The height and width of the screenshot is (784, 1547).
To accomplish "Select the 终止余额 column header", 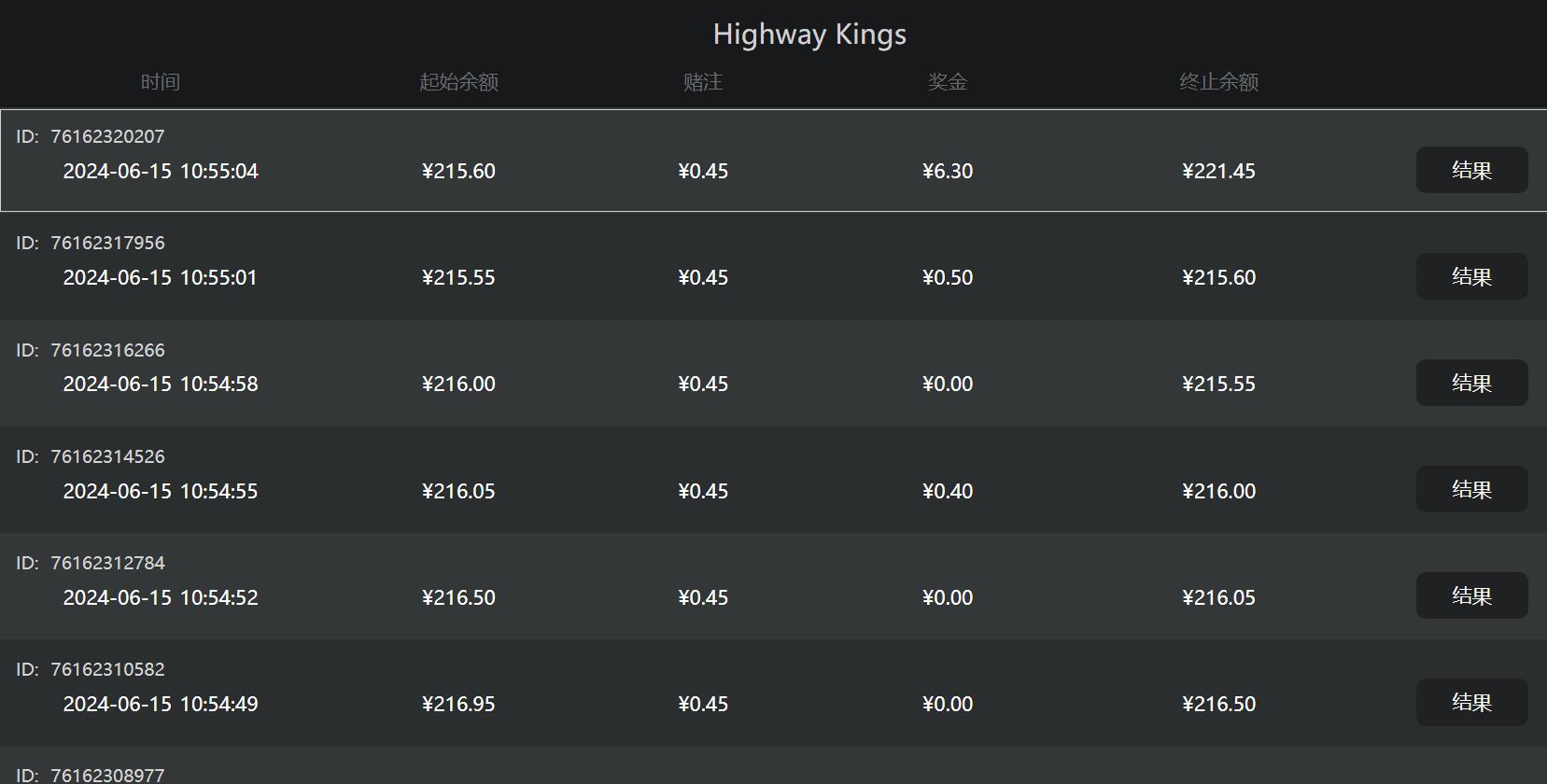I will (x=1218, y=82).
